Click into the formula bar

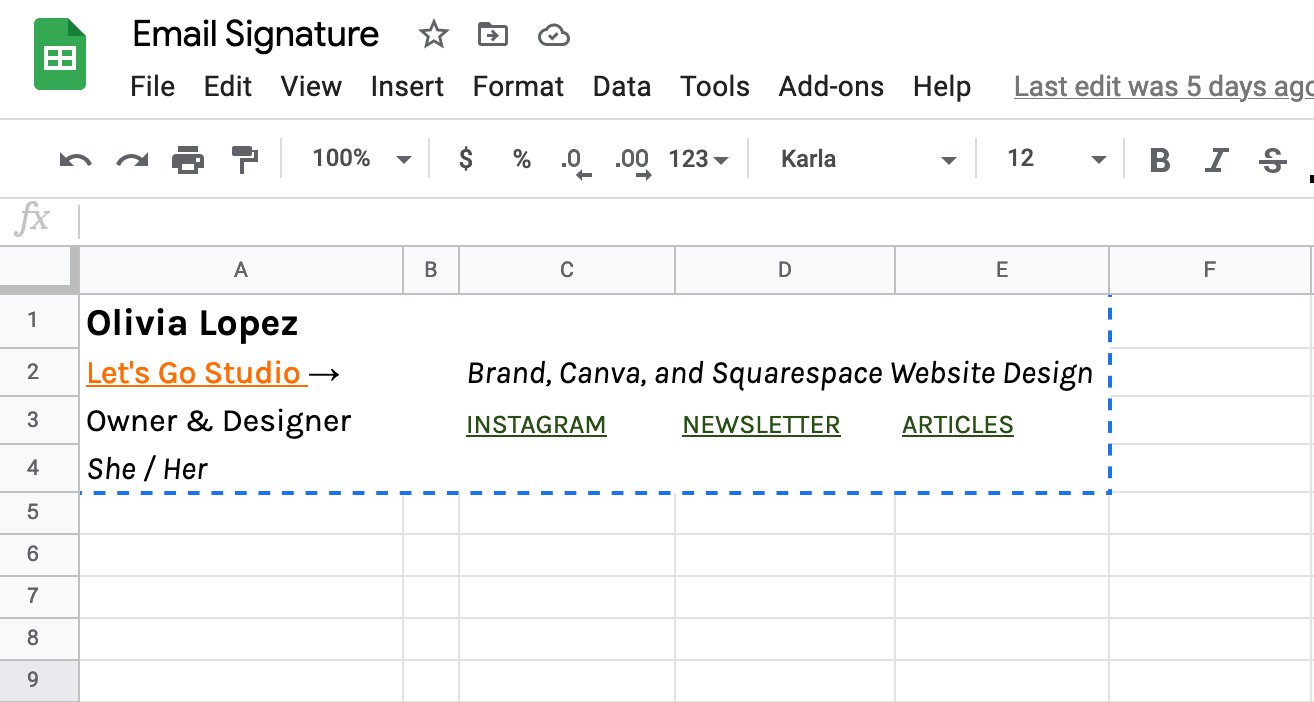coord(695,220)
